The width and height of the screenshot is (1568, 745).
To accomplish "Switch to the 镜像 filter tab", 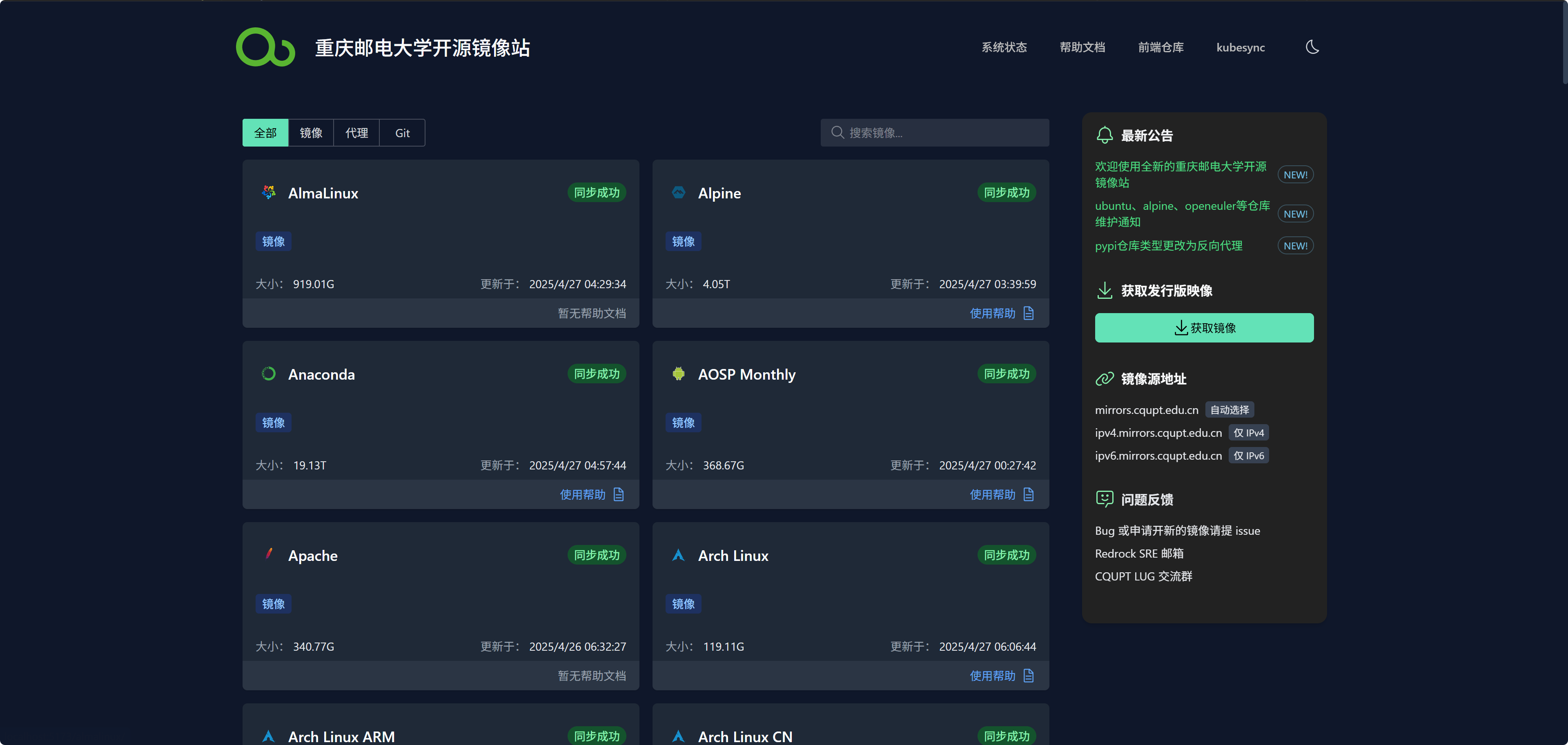I will [311, 133].
